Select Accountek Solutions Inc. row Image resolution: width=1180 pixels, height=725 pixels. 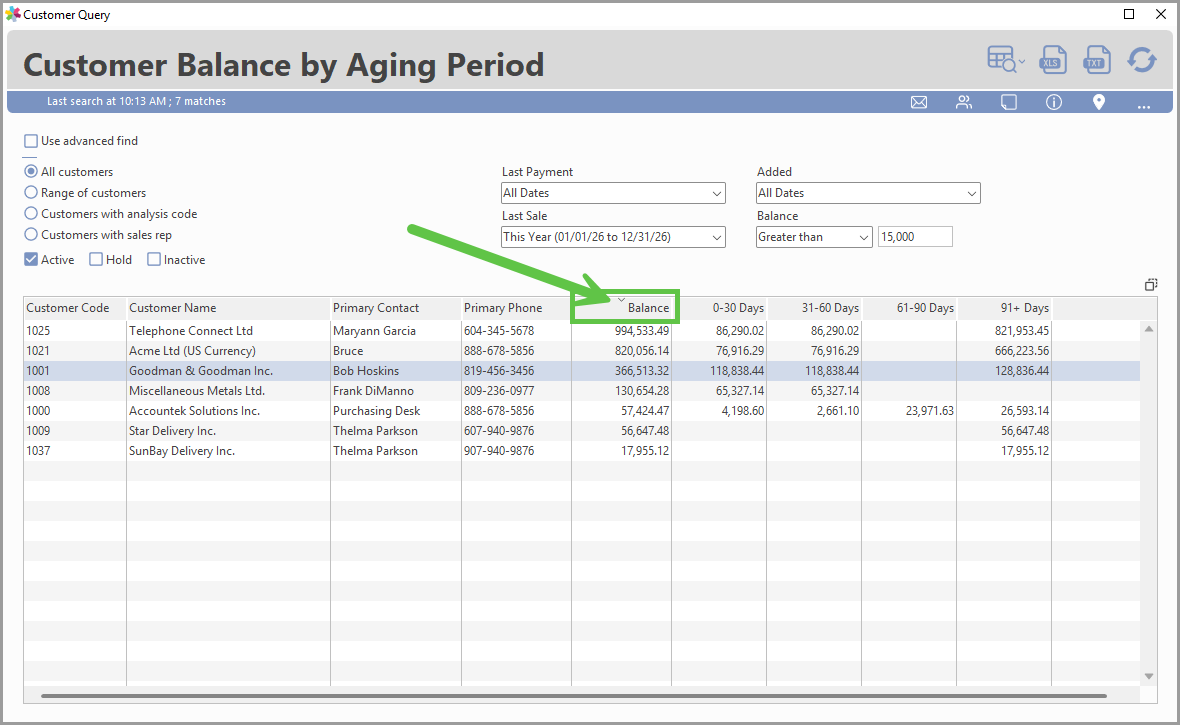point(582,411)
